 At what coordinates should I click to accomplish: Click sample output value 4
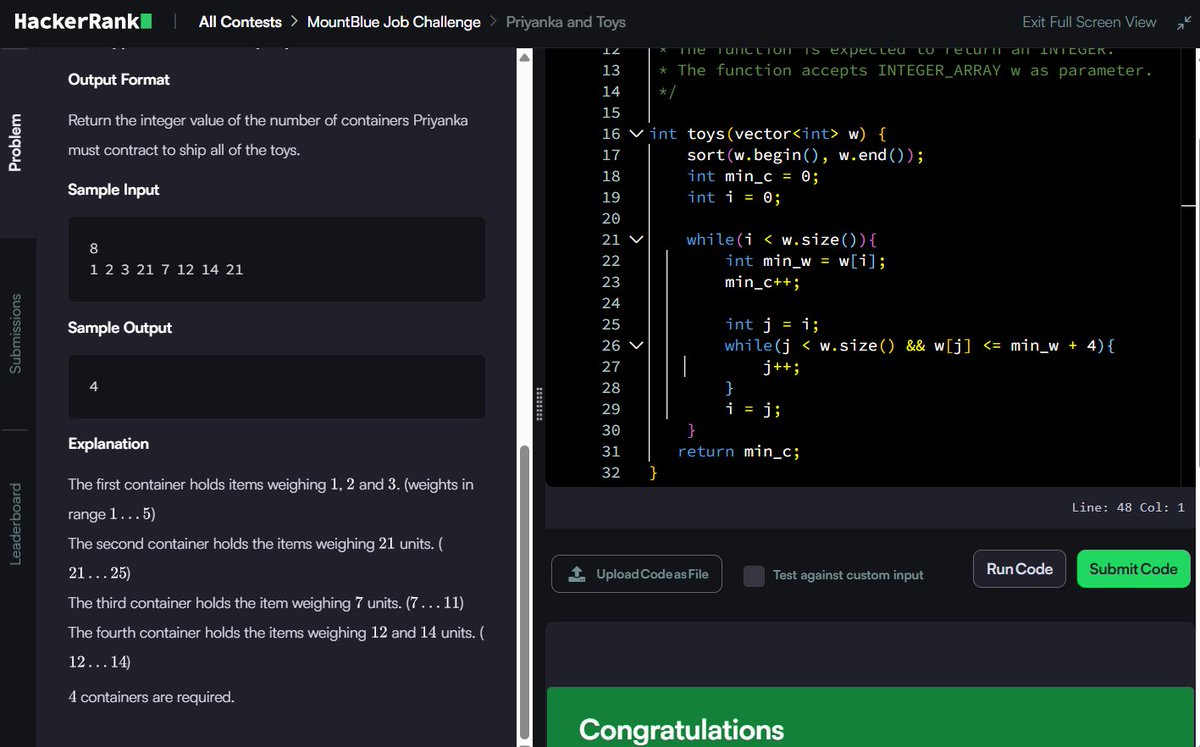coord(94,386)
